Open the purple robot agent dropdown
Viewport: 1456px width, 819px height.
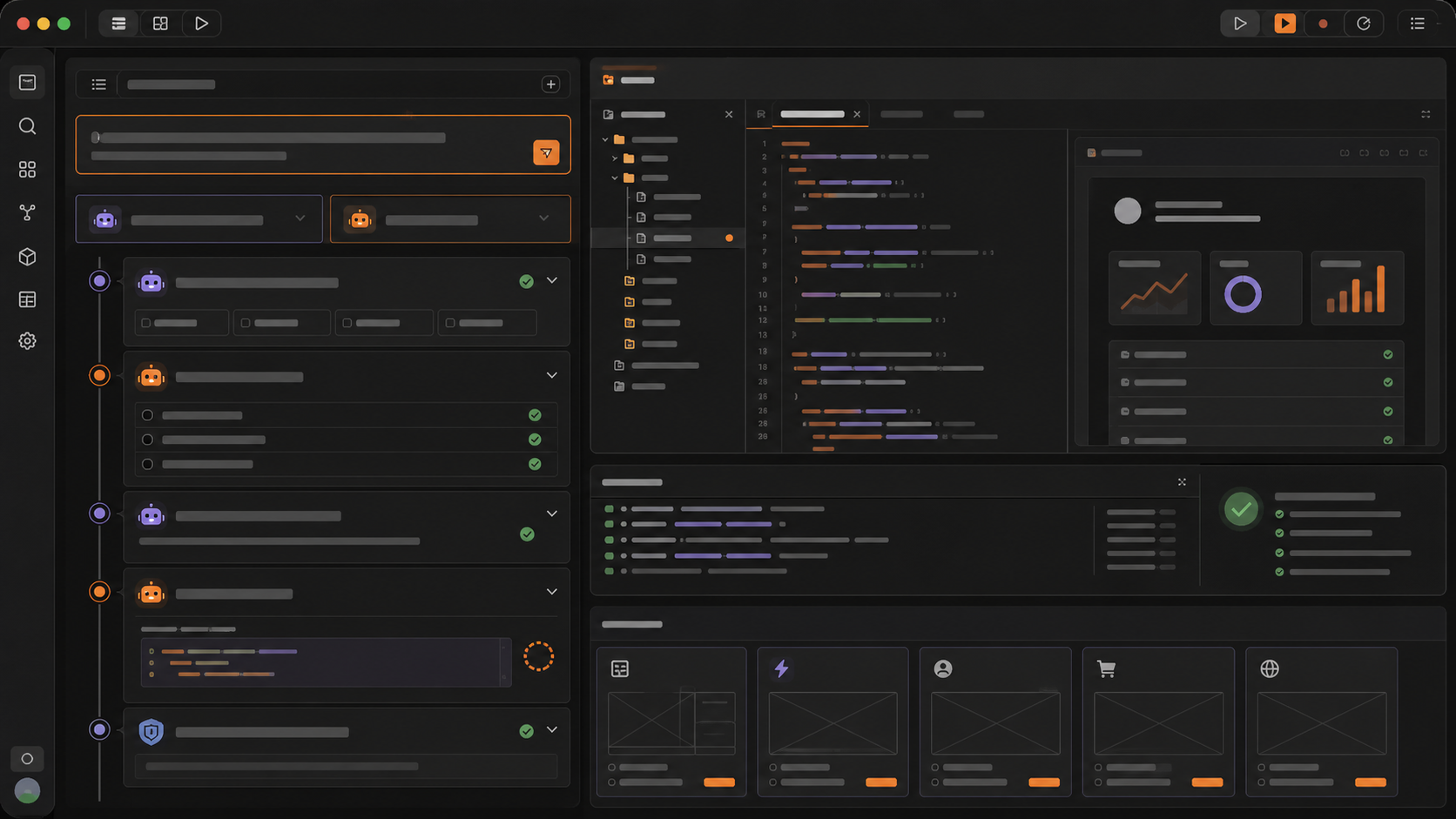pyautogui.click(x=199, y=219)
